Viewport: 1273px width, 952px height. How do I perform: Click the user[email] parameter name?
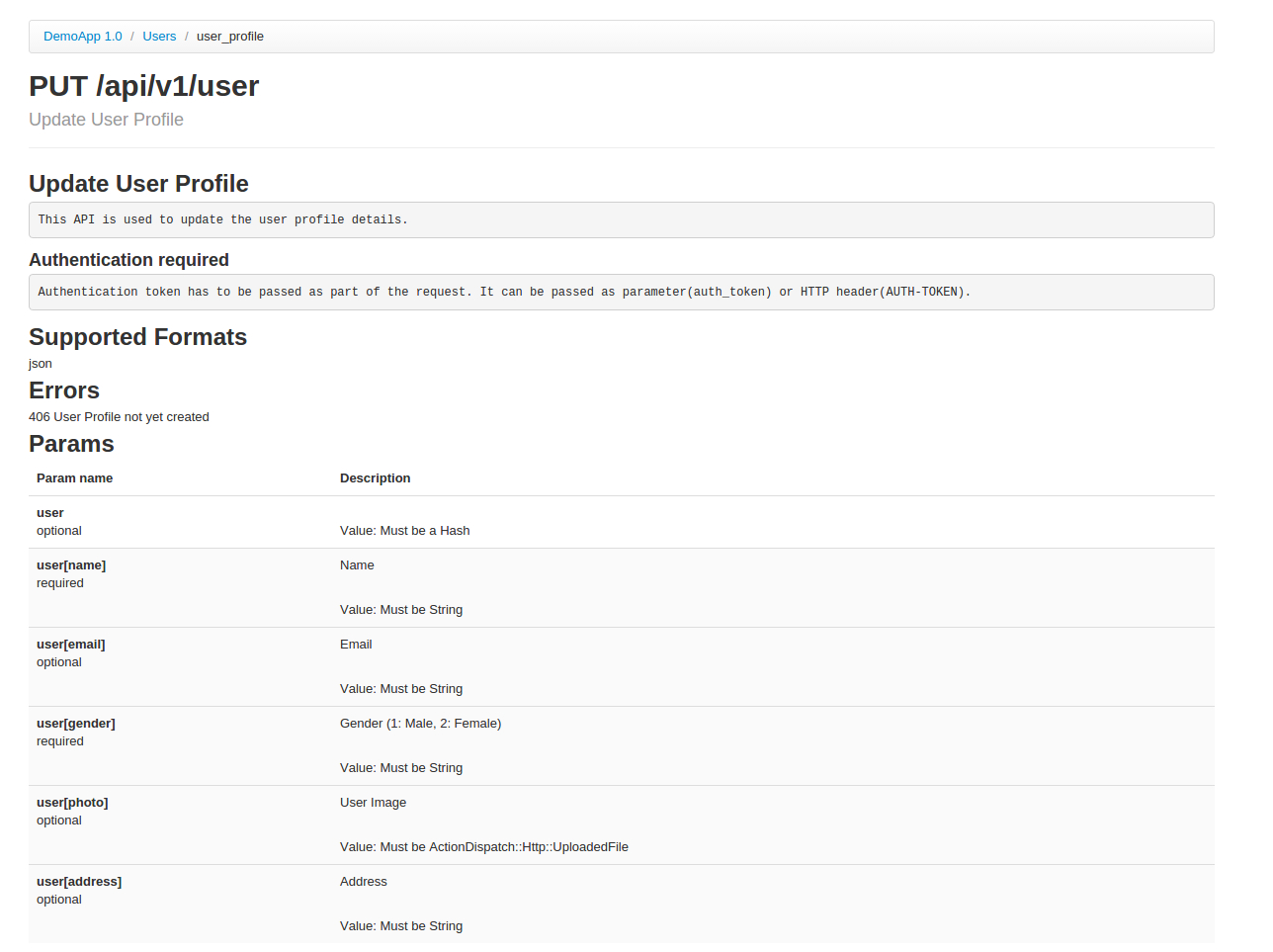71,644
